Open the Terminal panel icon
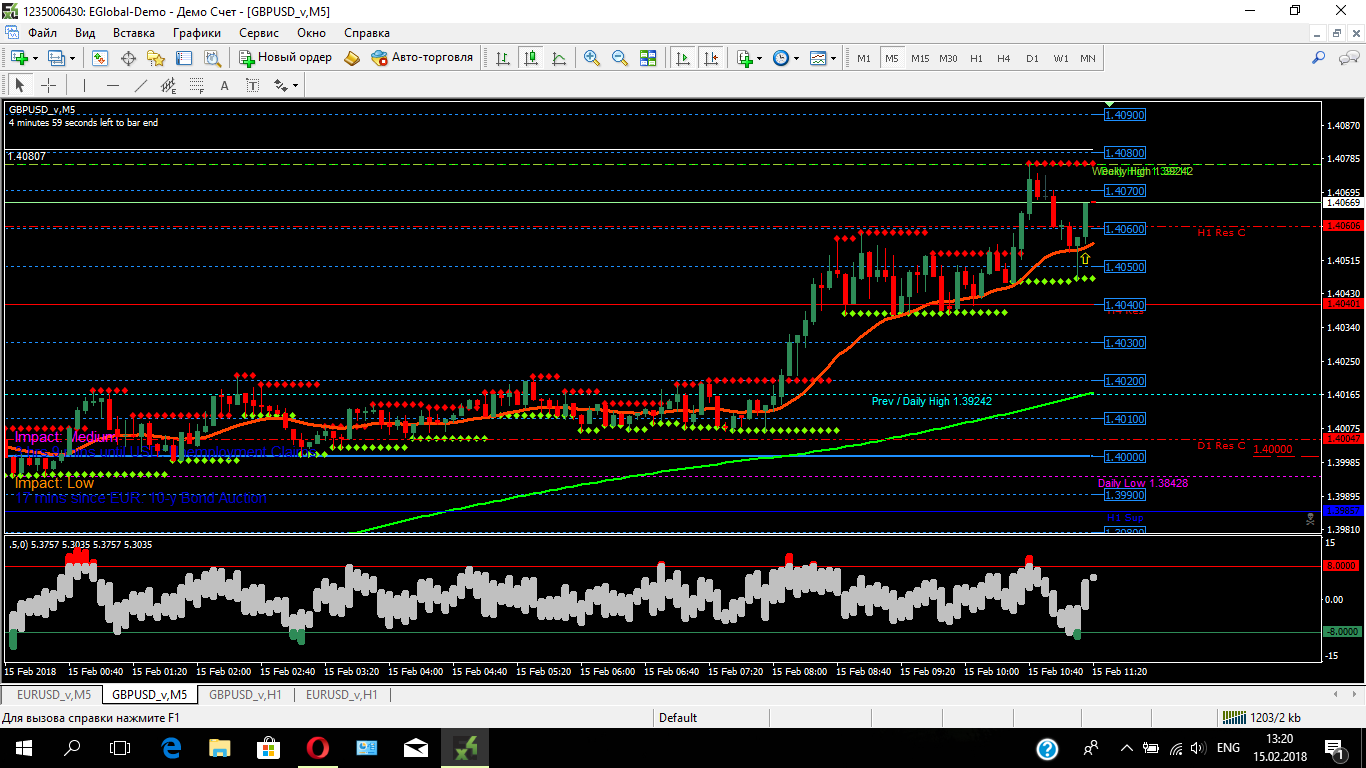This screenshot has height=768, width=1366. pyautogui.click(x=182, y=58)
